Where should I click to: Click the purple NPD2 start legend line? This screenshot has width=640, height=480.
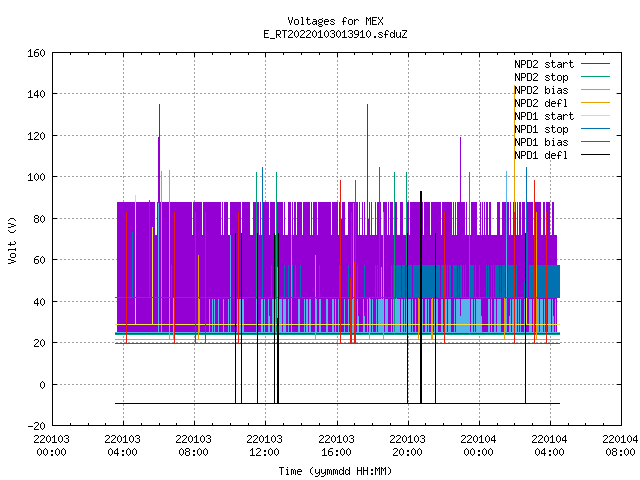pyautogui.click(x=595, y=64)
